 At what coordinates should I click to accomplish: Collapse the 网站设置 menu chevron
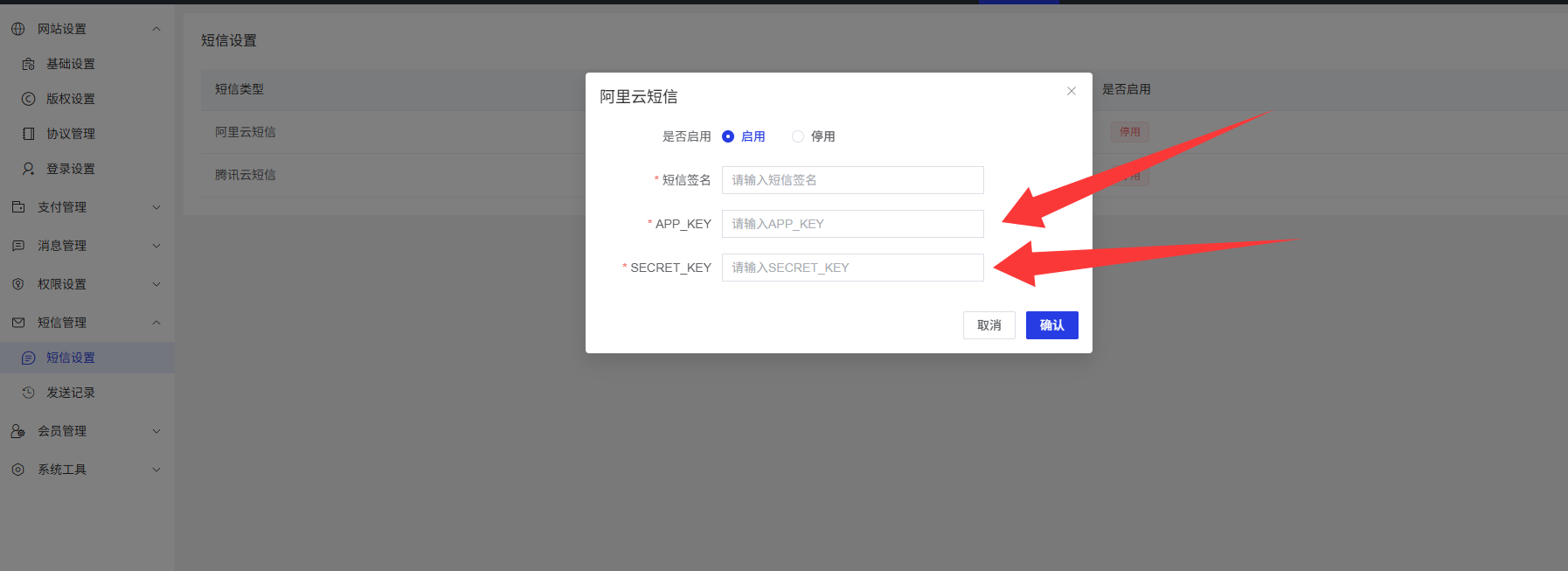click(156, 29)
